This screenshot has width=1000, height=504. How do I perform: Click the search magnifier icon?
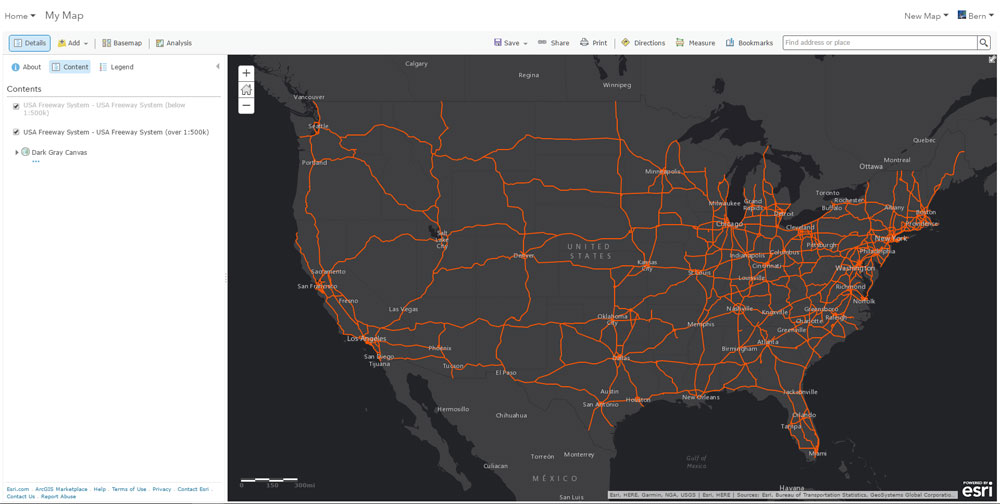(984, 43)
